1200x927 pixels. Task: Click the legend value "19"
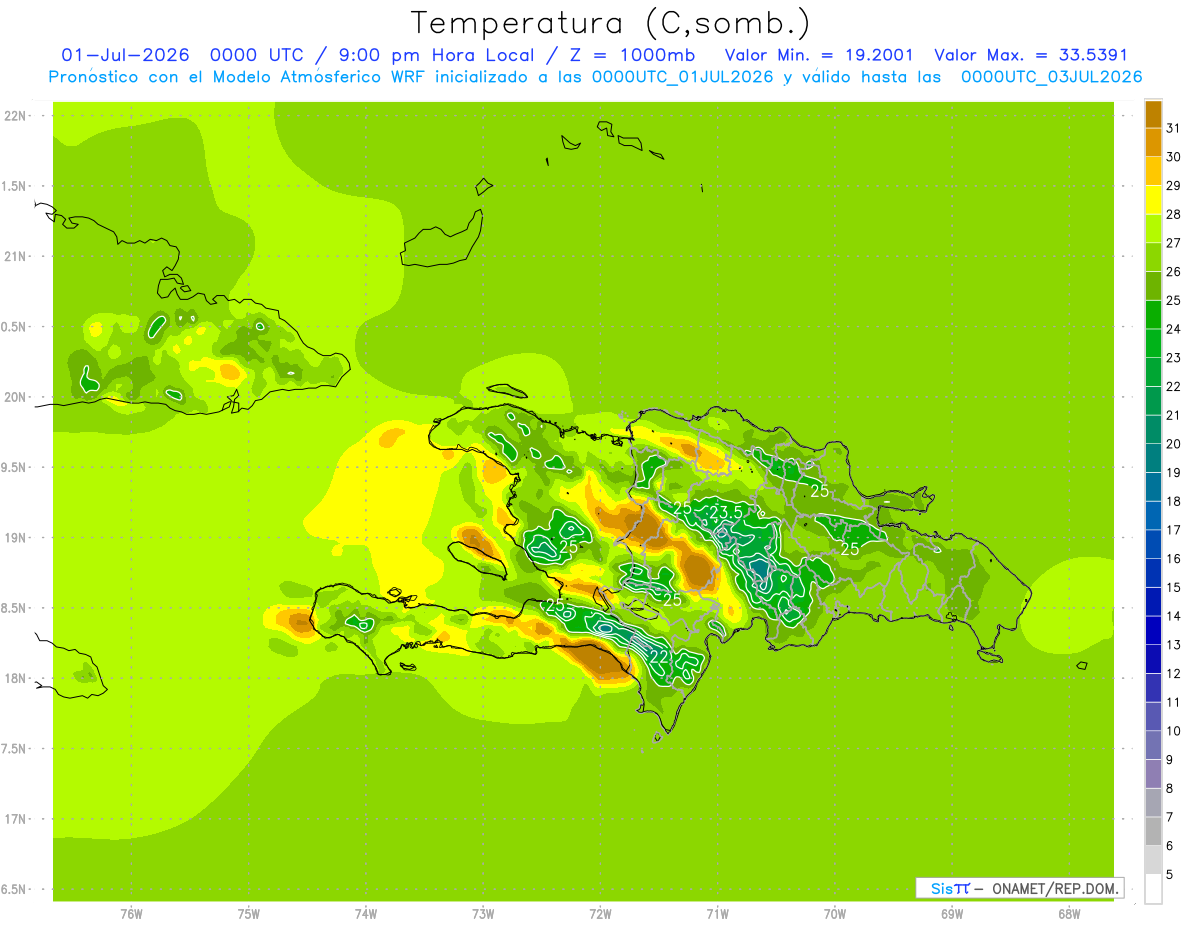point(1174,472)
